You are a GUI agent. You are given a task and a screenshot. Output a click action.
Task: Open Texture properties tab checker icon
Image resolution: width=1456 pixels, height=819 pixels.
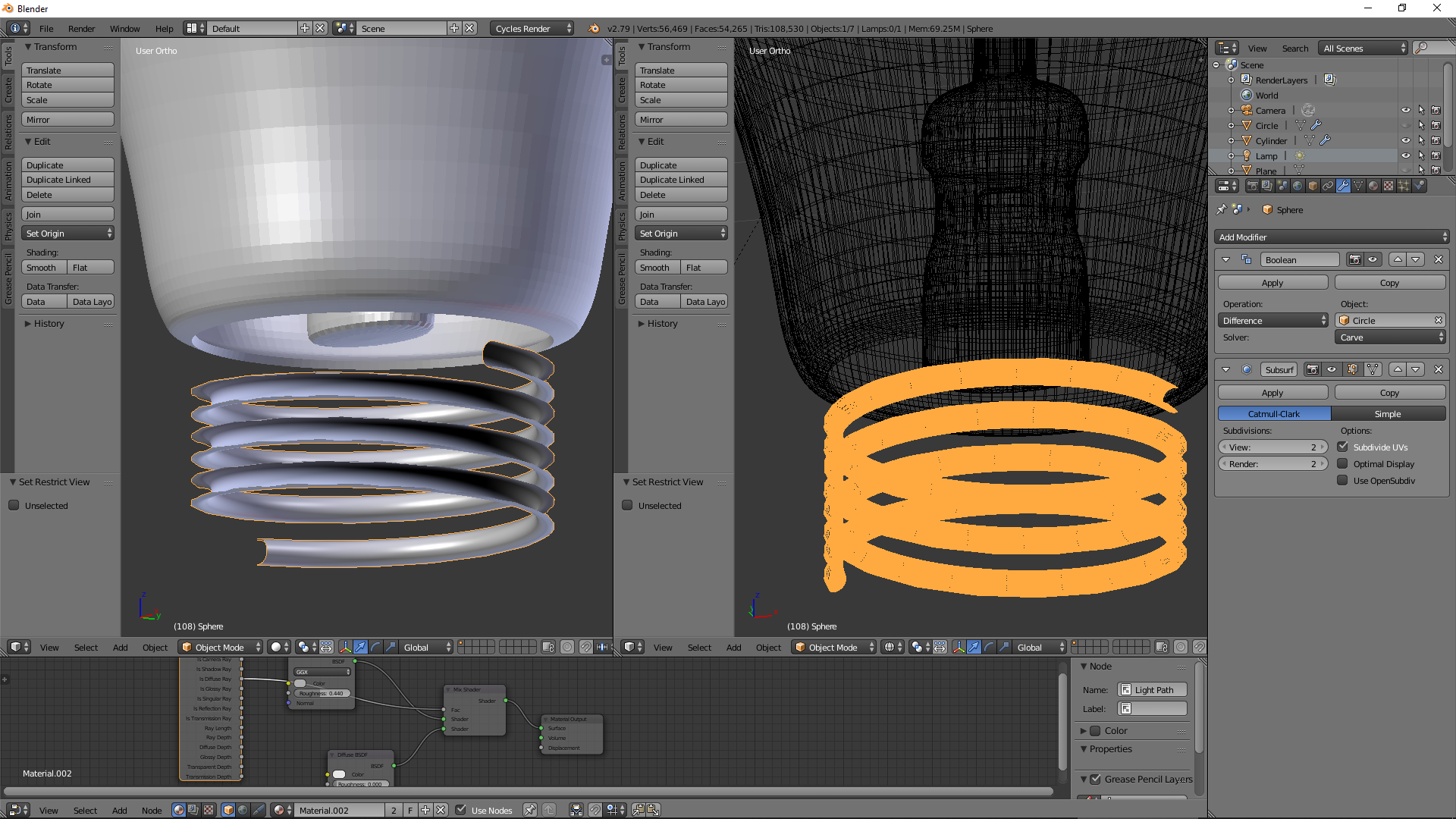point(1389,186)
